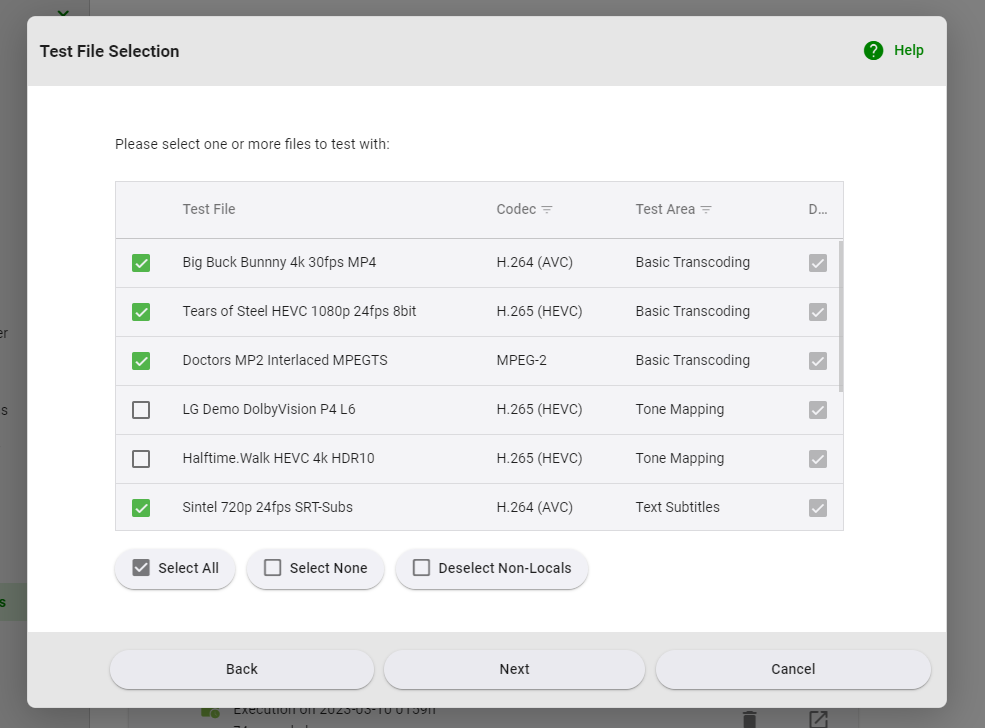Click the Codec column header

coord(516,209)
